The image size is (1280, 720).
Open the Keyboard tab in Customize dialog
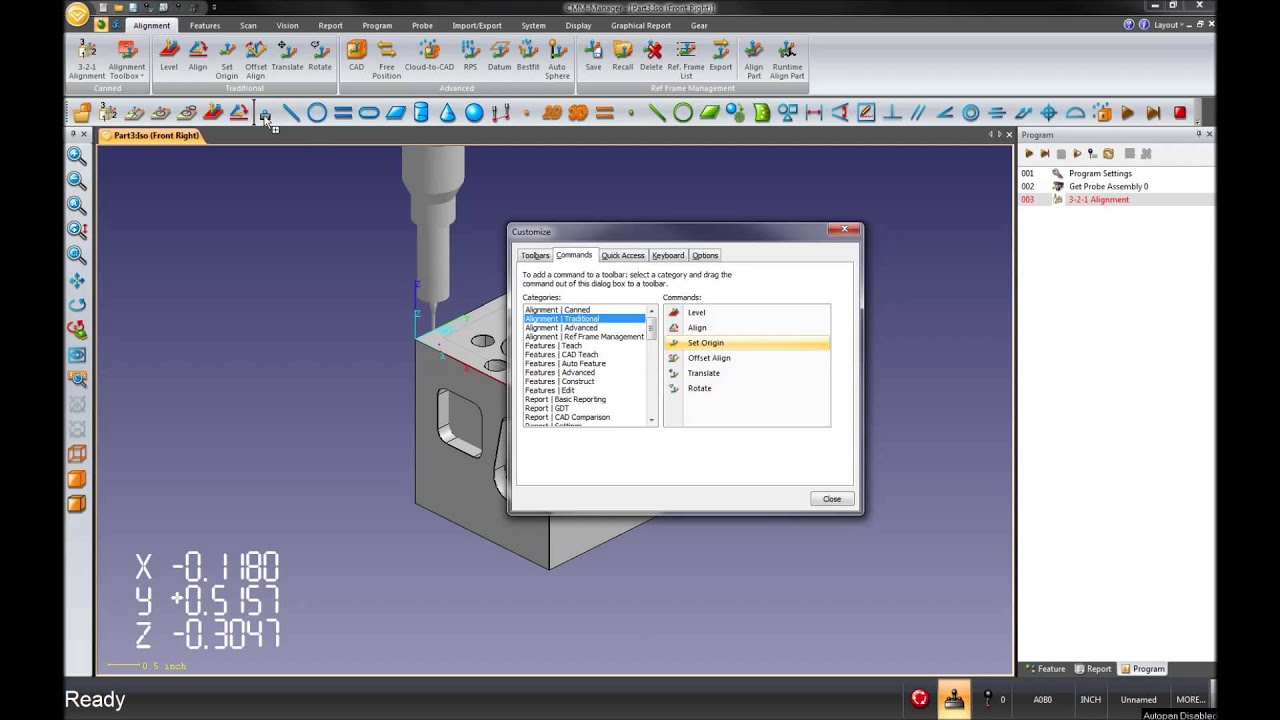pos(668,255)
